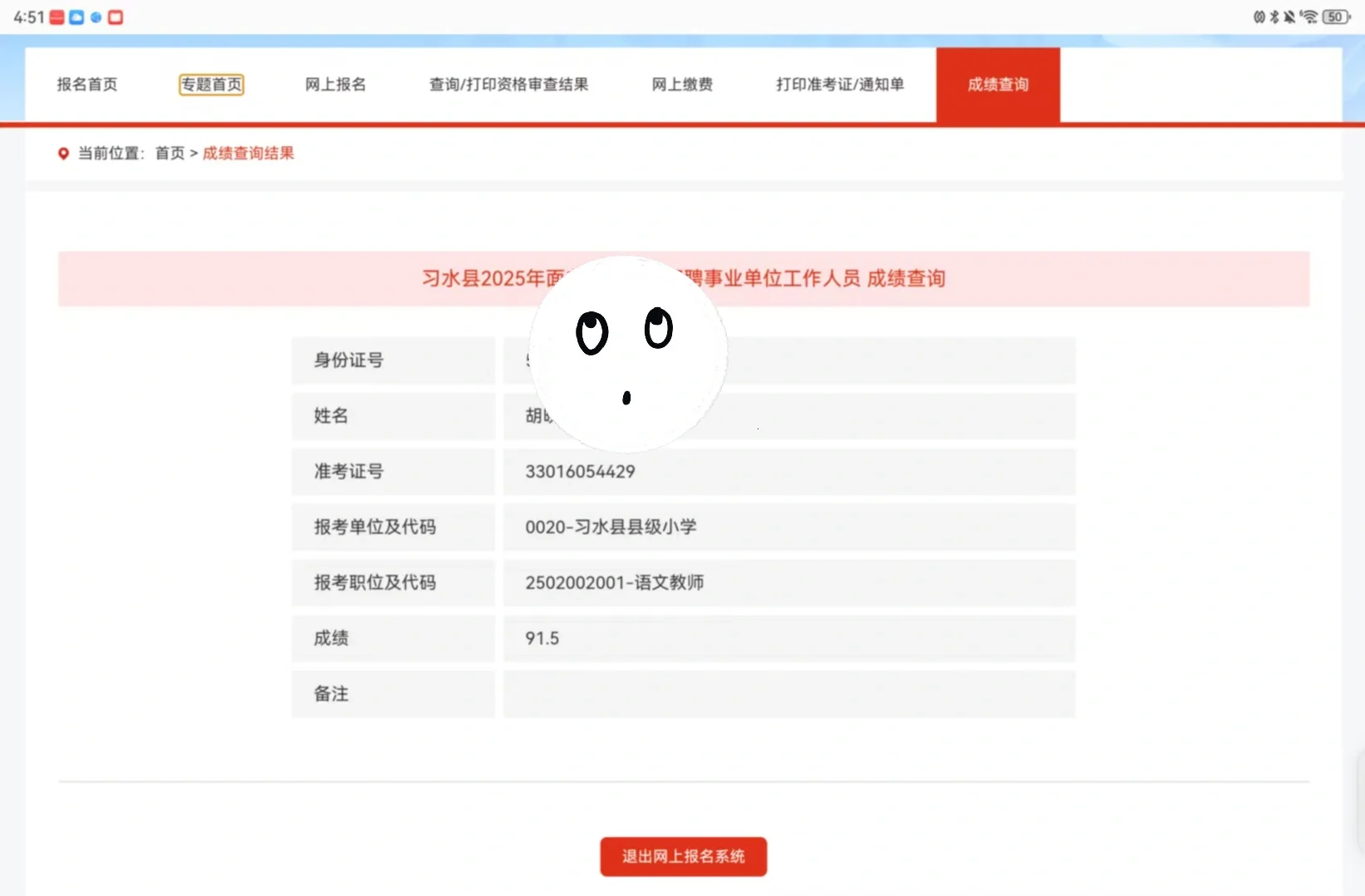Screen dimensions: 1365x896
Task: Switch to the 成绩查询 tab
Action: pos(997,84)
